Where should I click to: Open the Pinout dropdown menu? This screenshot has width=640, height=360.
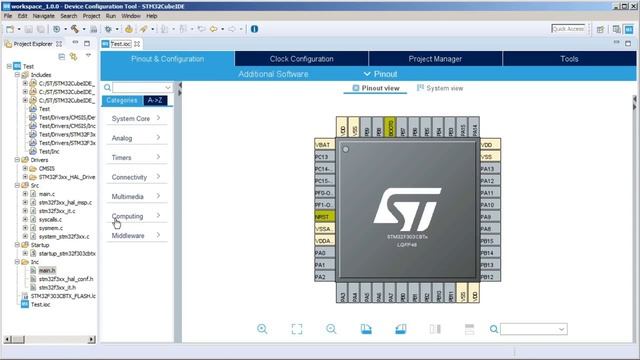(380, 74)
